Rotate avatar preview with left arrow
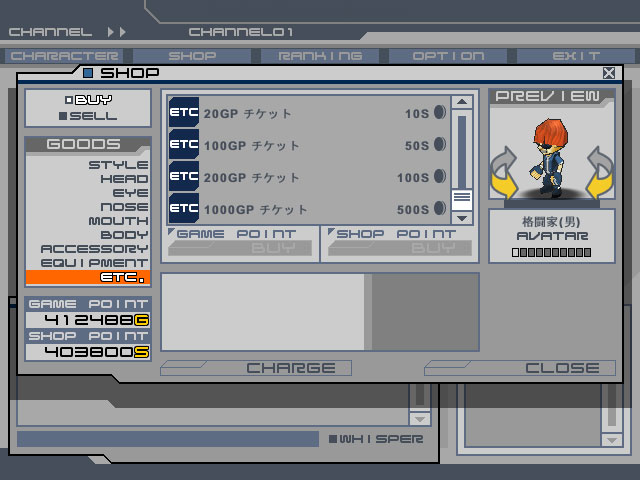This screenshot has height=480, width=640. (505, 172)
